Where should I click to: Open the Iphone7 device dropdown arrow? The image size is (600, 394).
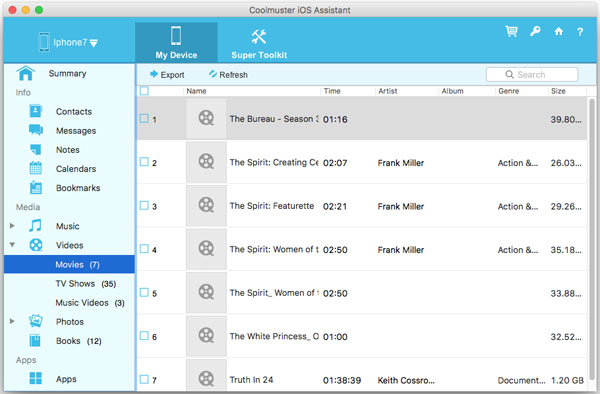94,43
